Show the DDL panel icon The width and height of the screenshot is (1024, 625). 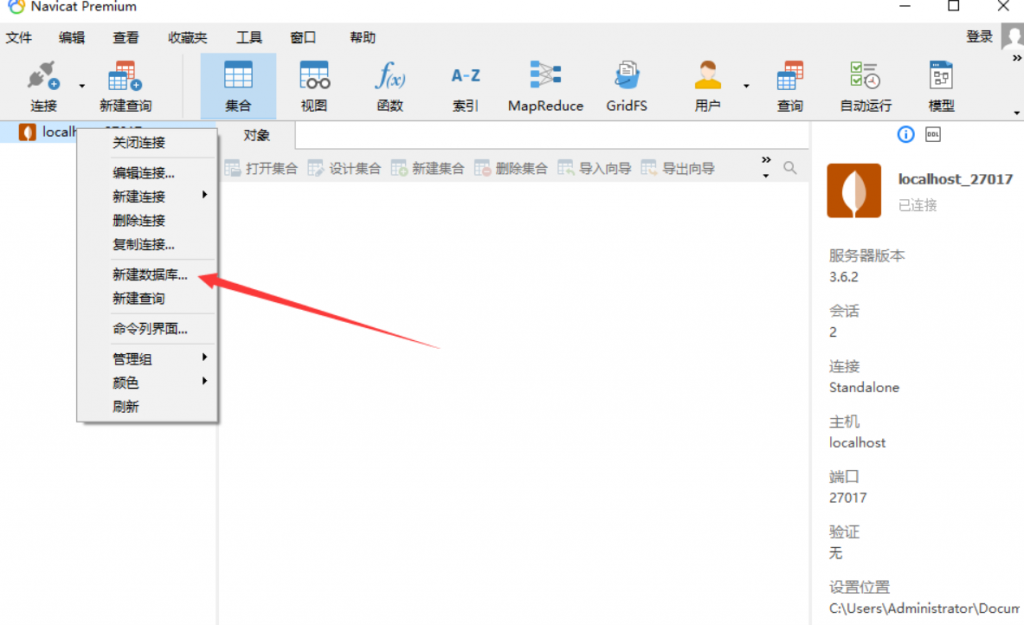[x=932, y=134]
